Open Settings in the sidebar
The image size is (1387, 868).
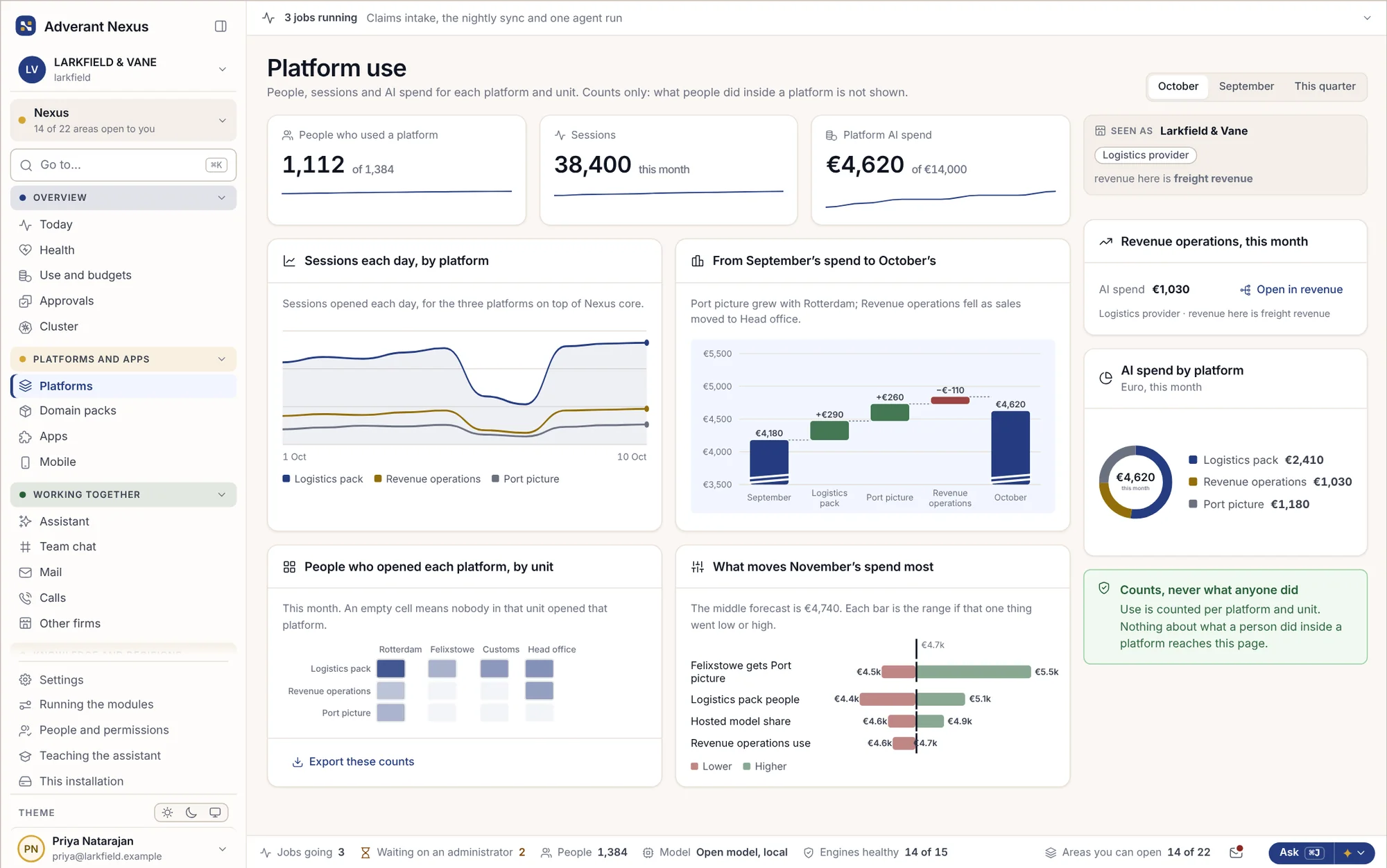point(123,680)
